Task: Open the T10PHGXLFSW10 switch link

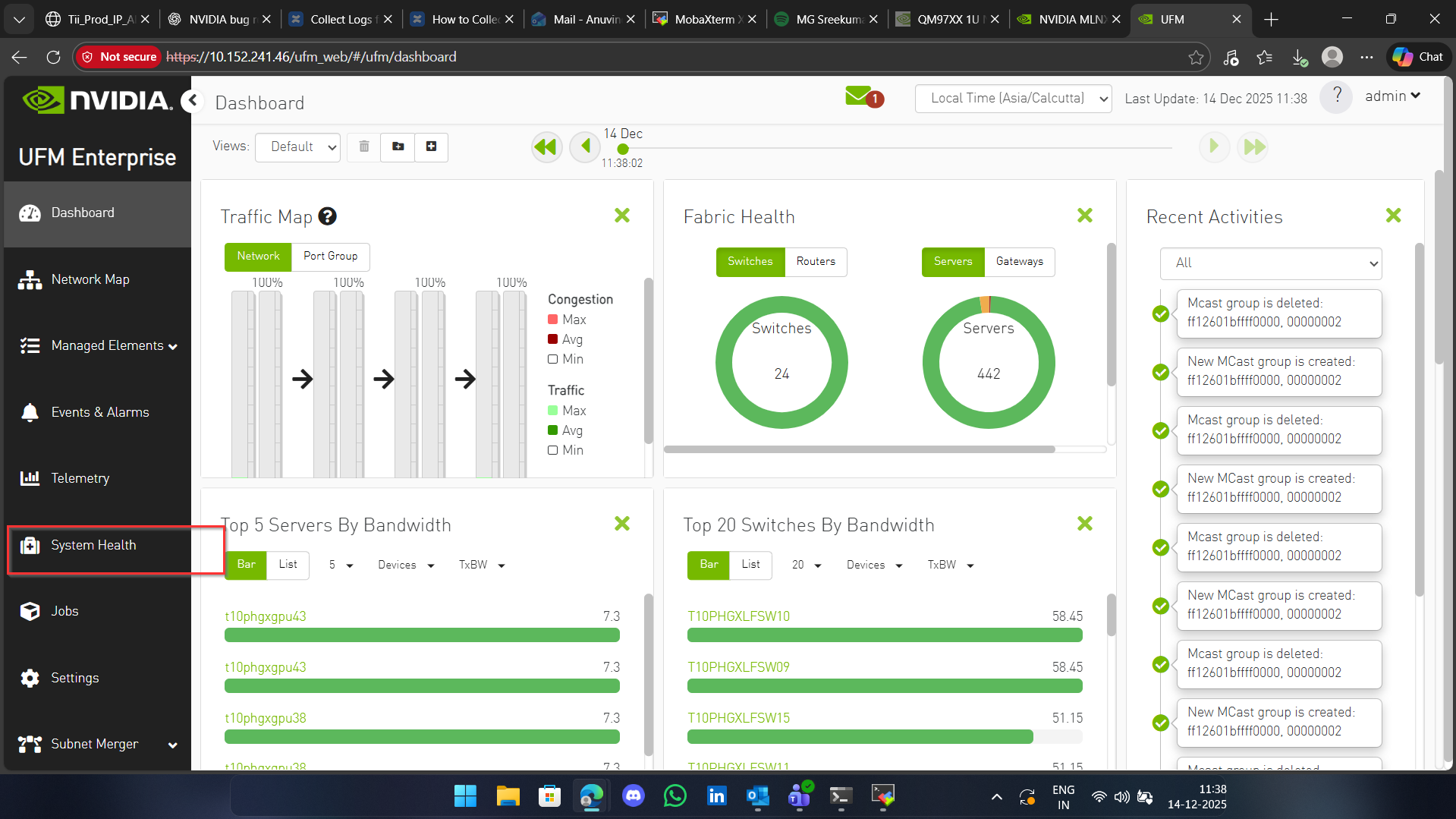Action: point(738,616)
